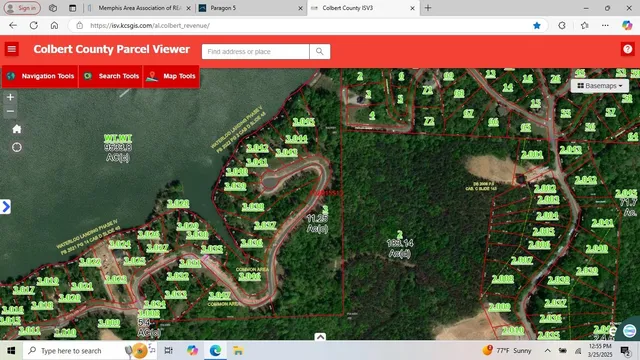
Task: Select parcel label 2.037
Action: tap(556, 303)
